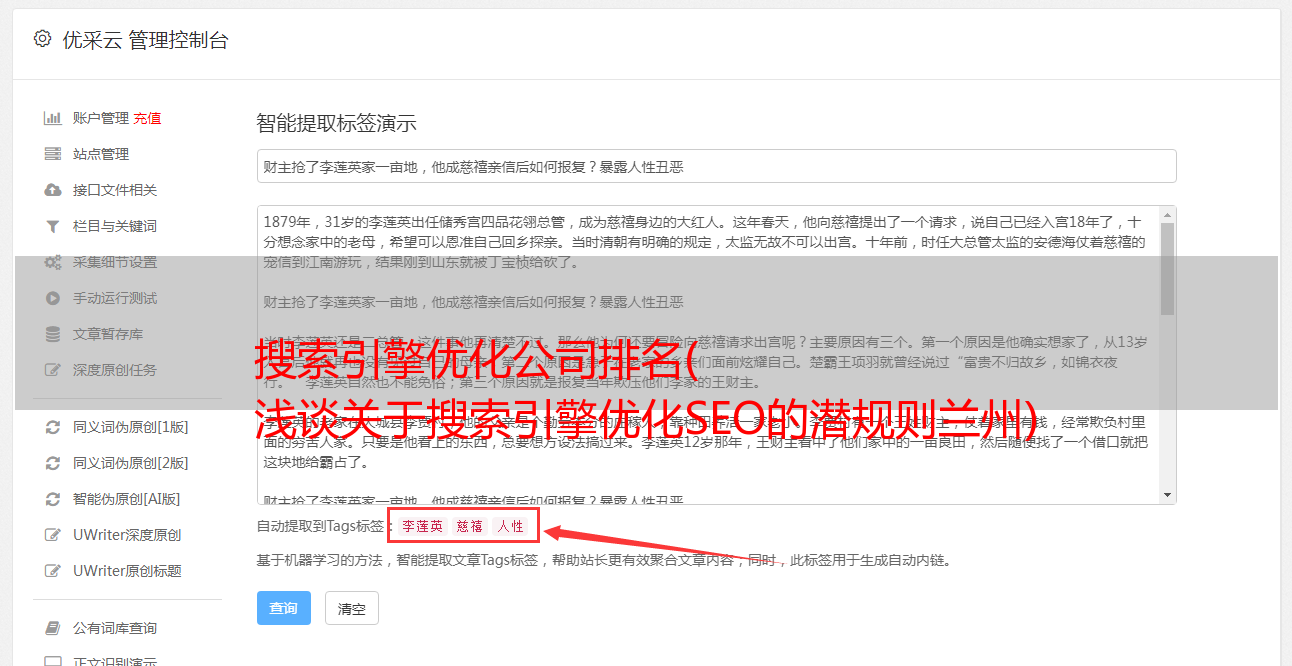Click the 李莲英 tag
Image resolution: width=1292 pixels, height=666 pixels.
[423, 527]
